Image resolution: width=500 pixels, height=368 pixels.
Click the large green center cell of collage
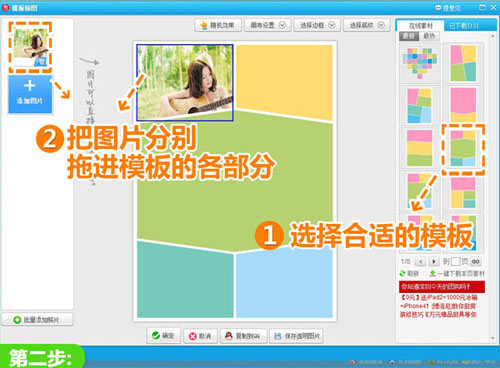pyautogui.click(x=235, y=182)
